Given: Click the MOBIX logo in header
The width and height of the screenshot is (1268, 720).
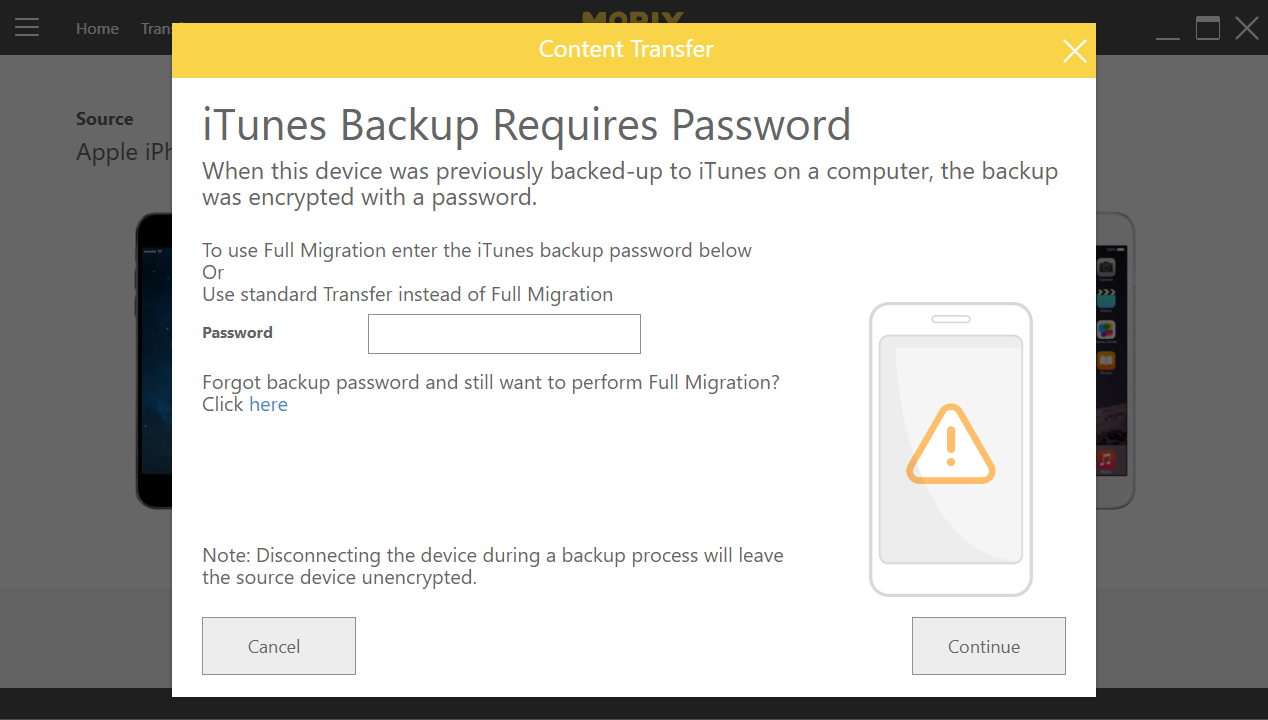Looking at the screenshot, I should click(x=633, y=17).
